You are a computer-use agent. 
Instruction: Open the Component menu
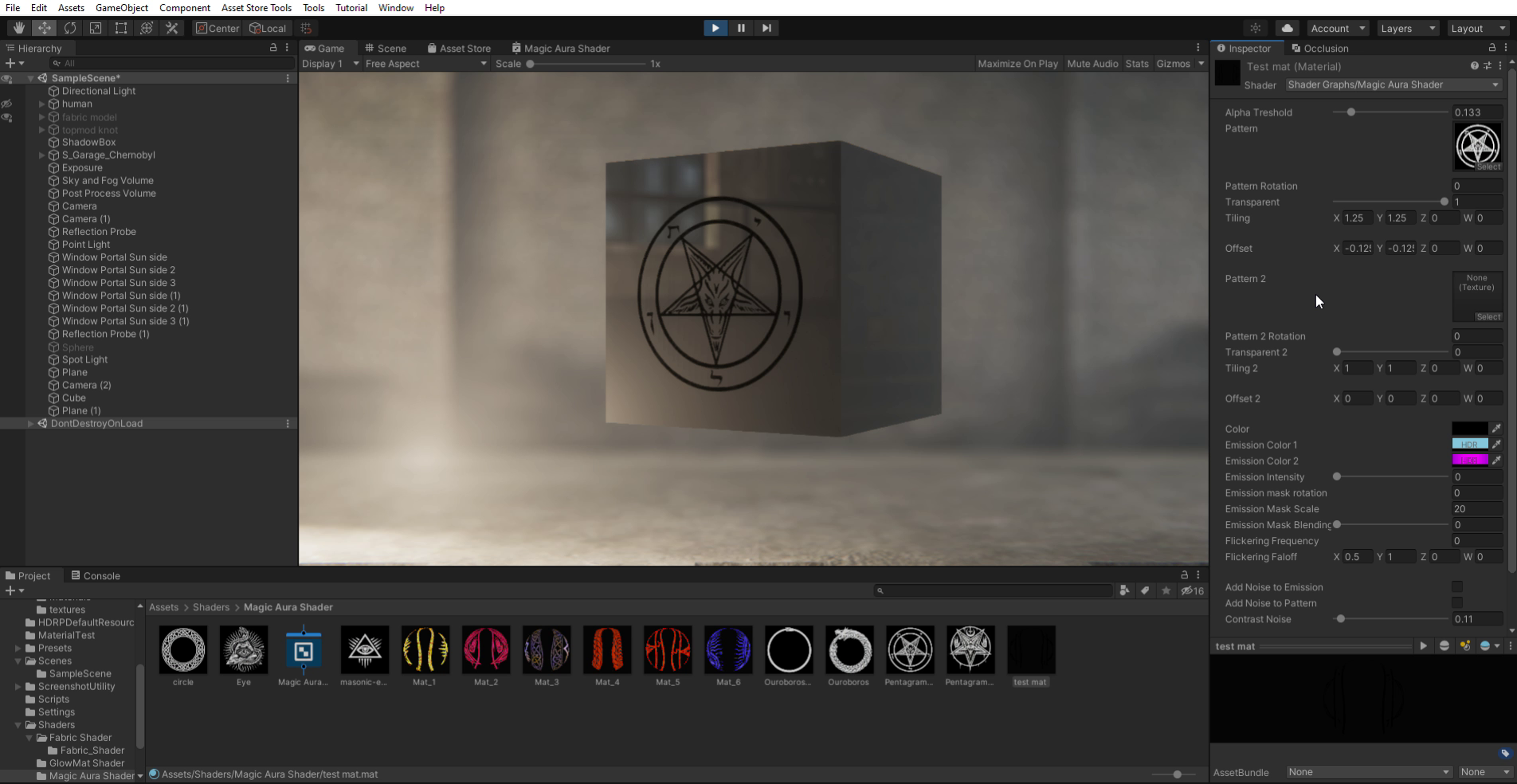185,8
